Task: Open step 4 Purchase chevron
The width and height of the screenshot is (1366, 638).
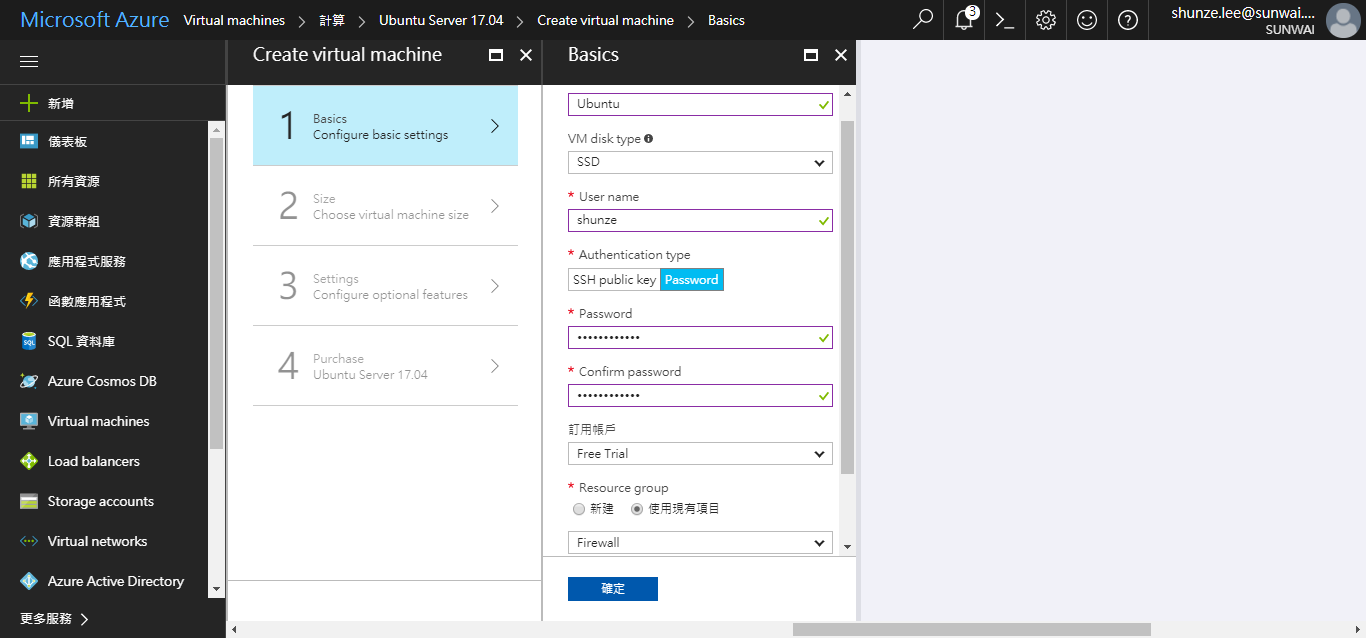Action: [x=495, y=366]
